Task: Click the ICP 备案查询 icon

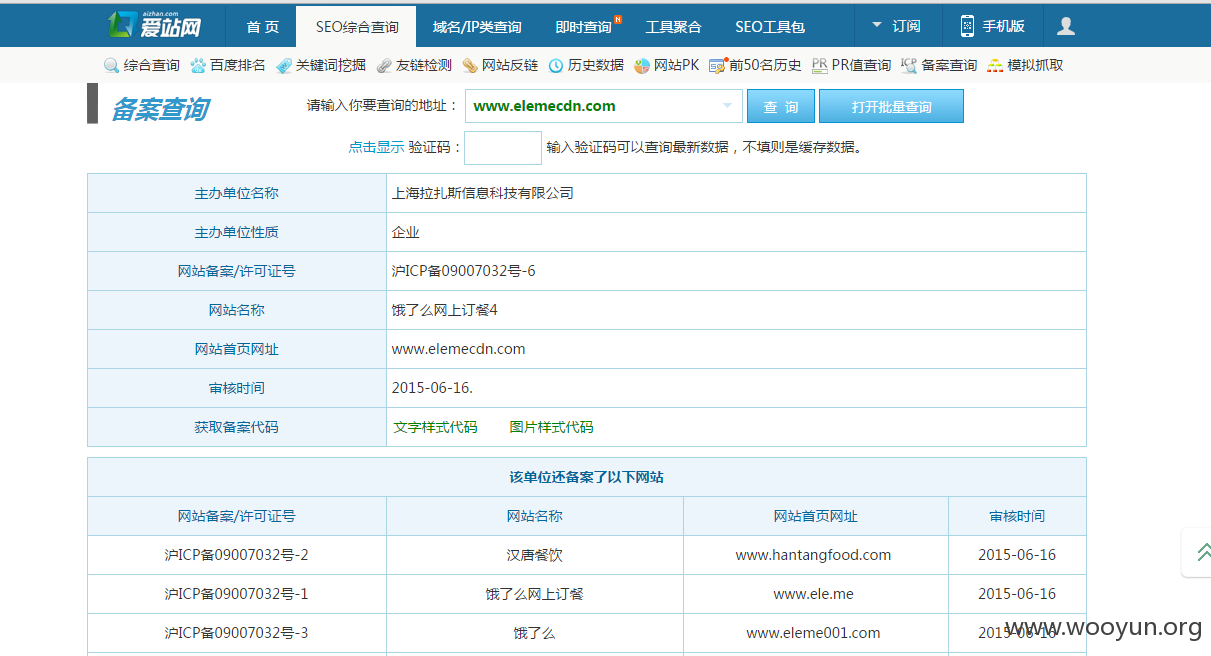Action: [x=909, y=65]
